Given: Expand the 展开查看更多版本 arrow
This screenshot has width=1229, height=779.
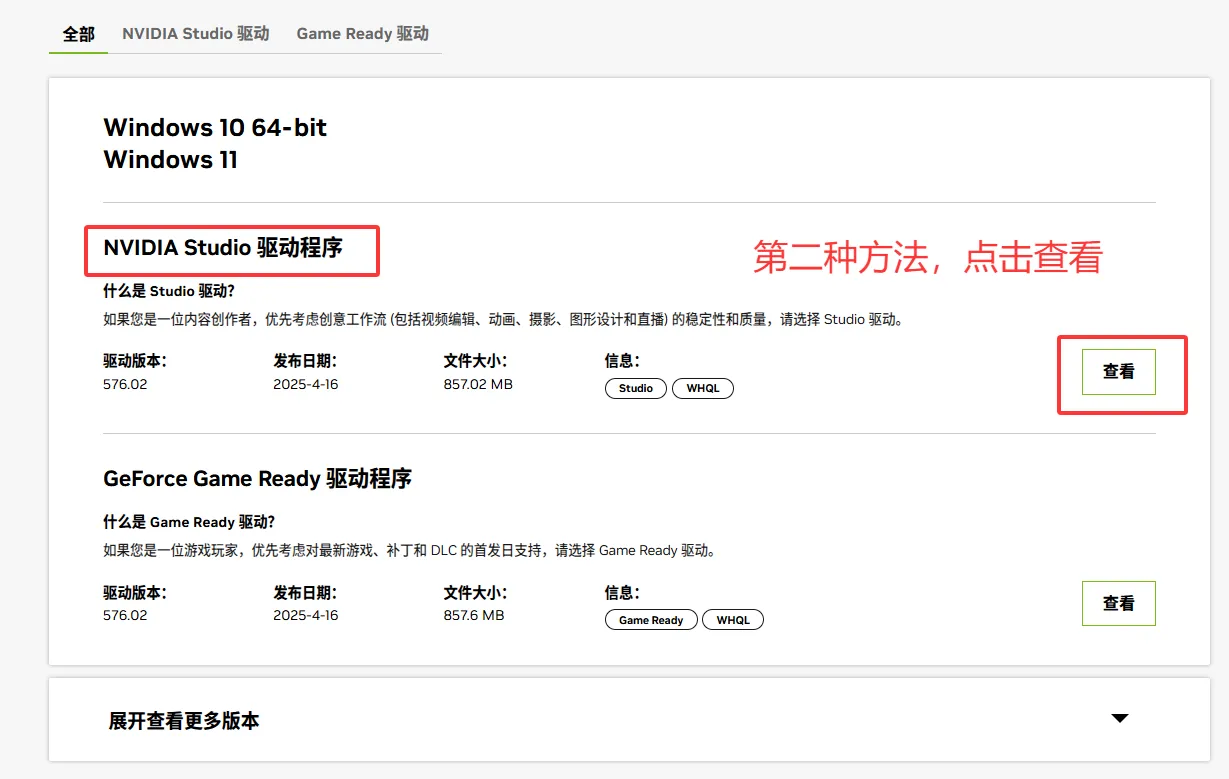Looking at the screenshot, I should coord(1120,718).
